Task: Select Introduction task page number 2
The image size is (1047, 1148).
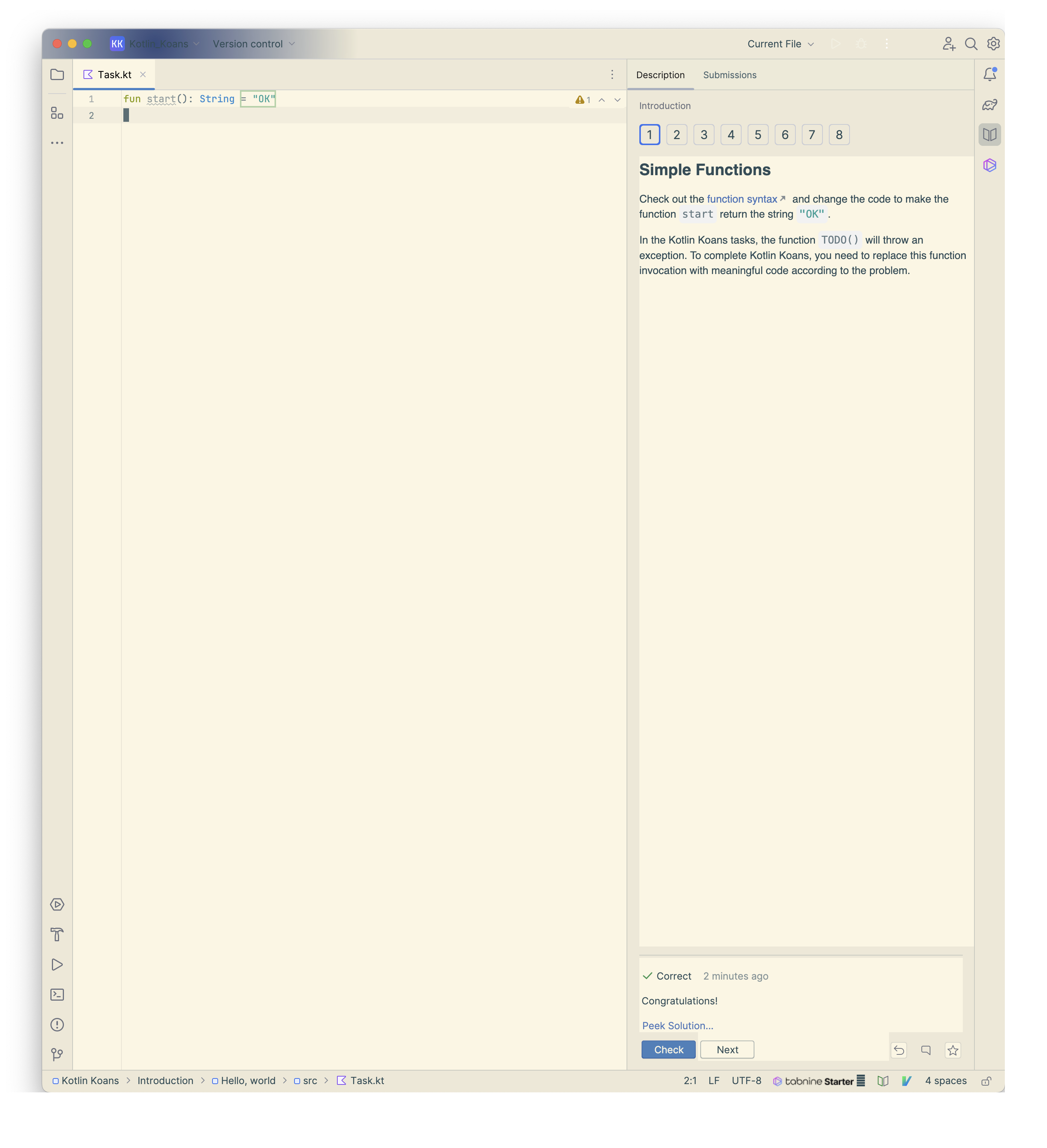Action: click(x=676, y=134)
